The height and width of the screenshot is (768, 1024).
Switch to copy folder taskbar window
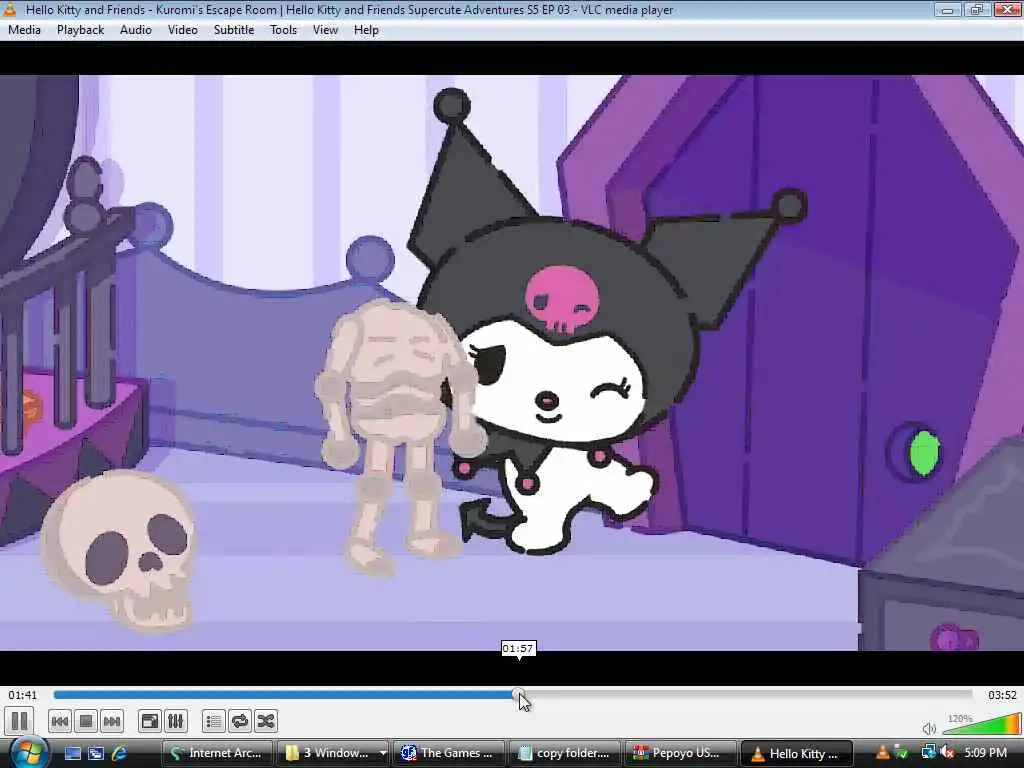click(566, 753)
